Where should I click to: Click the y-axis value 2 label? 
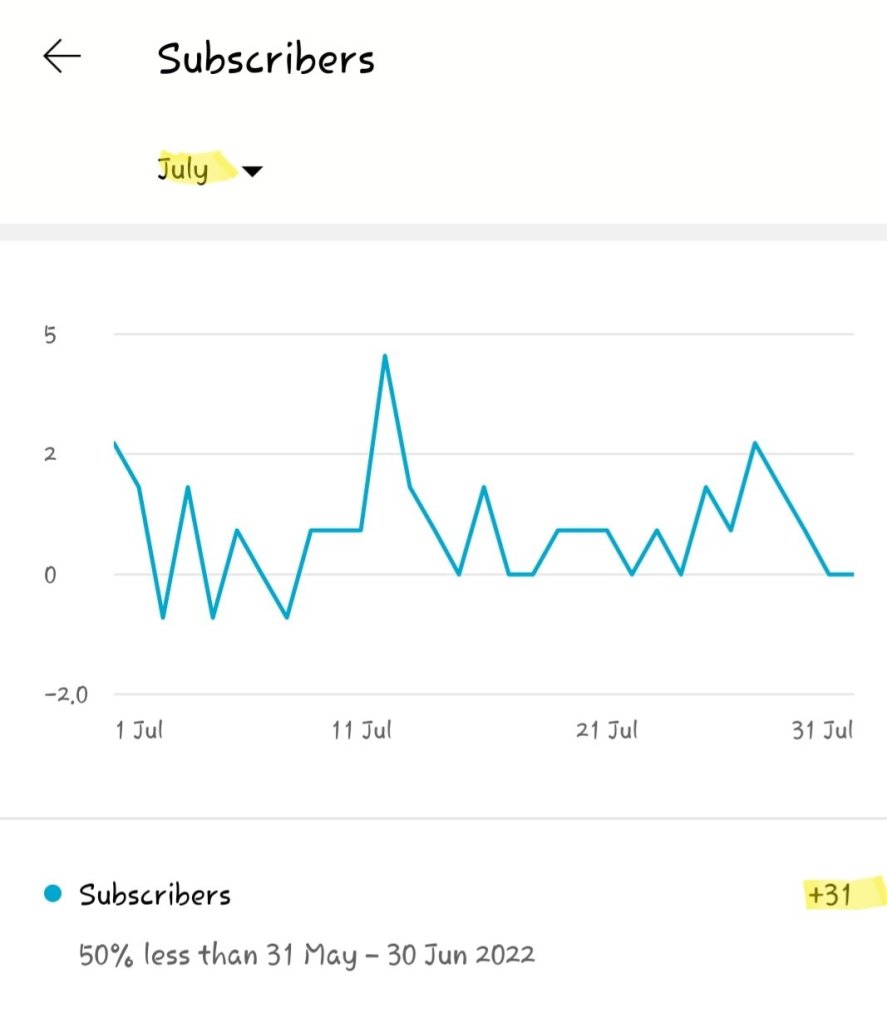click(x=48, y=454)
